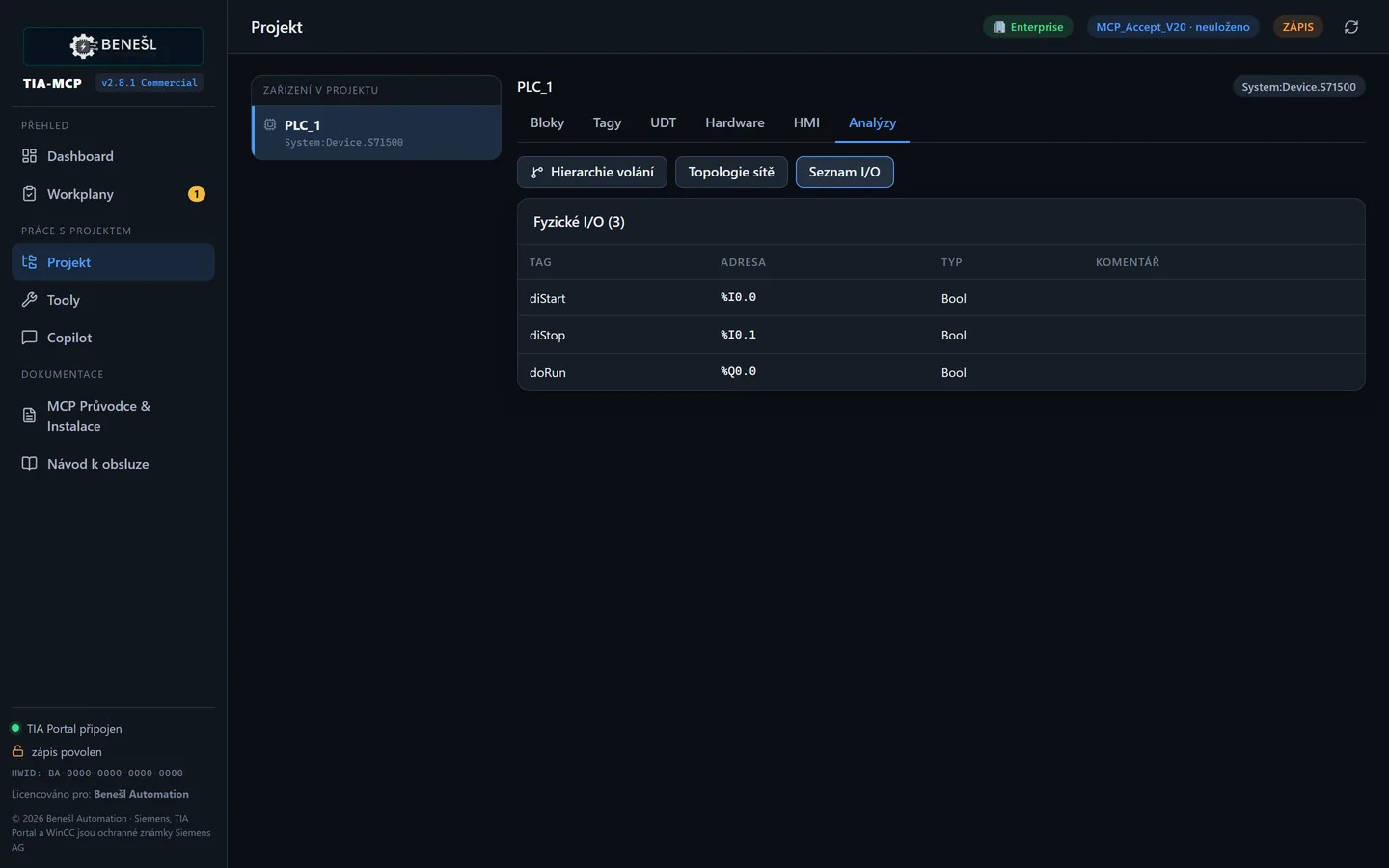Viewport: 1389px width, 868px height.
Task: Open MCP Průvodce & Instalace
Action: pos(113,416)
